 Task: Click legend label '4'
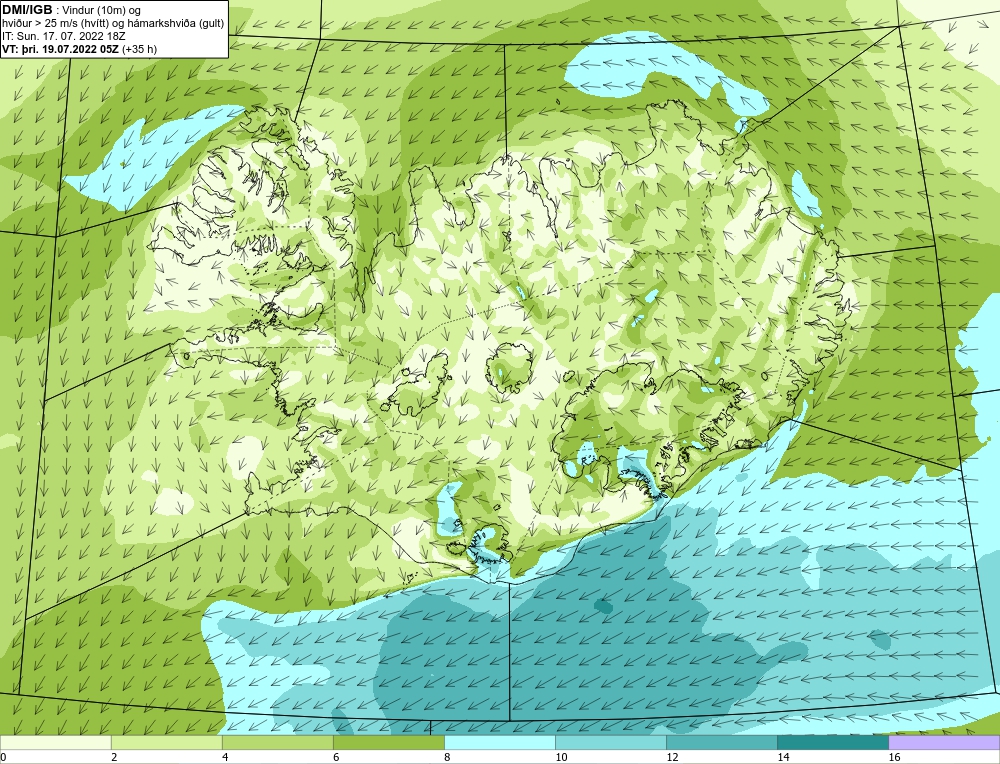225,757
